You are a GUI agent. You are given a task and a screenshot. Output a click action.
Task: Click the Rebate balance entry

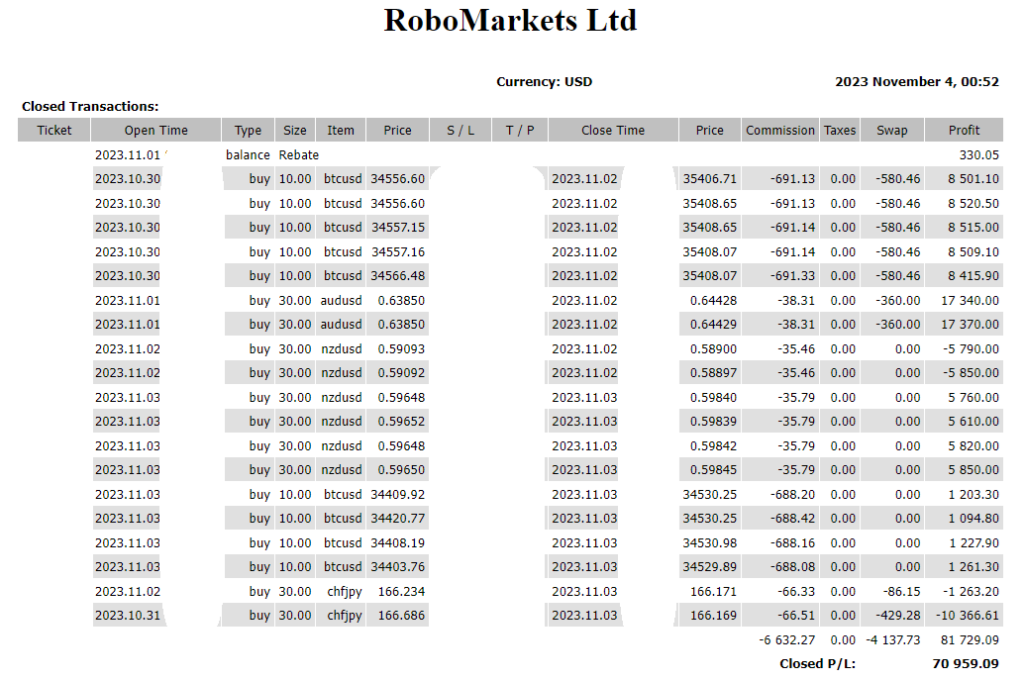coord(298,155)
